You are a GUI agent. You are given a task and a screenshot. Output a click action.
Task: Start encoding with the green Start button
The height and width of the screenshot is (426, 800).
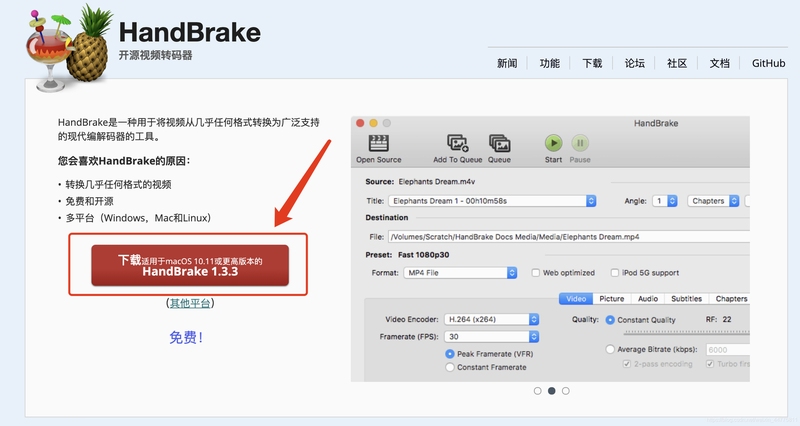(x=554, y=143)
